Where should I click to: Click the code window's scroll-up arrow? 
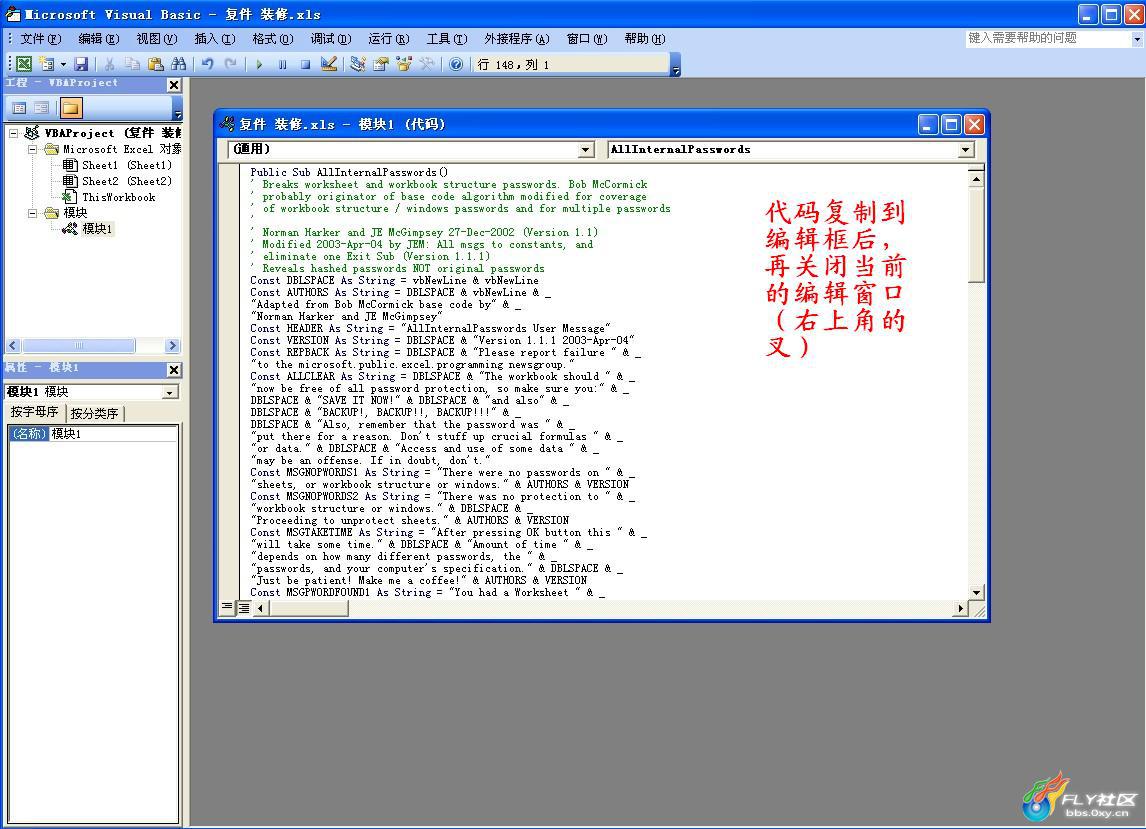[x=976, y=178]
